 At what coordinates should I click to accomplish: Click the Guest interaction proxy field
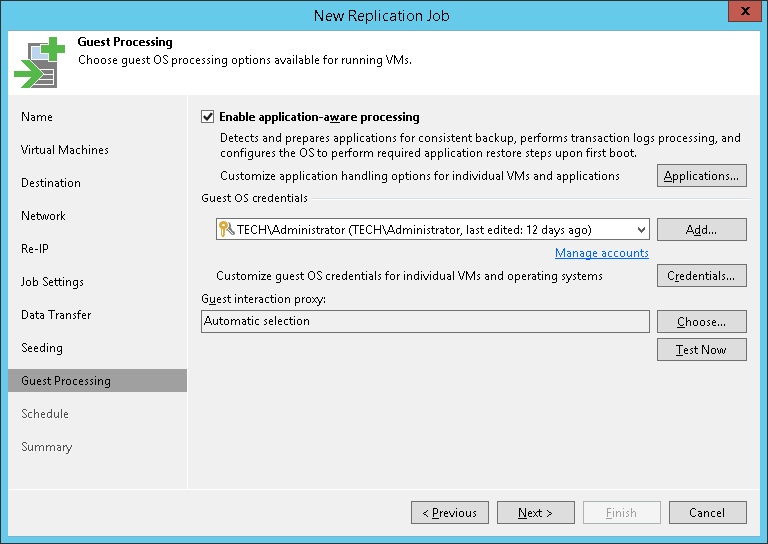click(425, 322)
